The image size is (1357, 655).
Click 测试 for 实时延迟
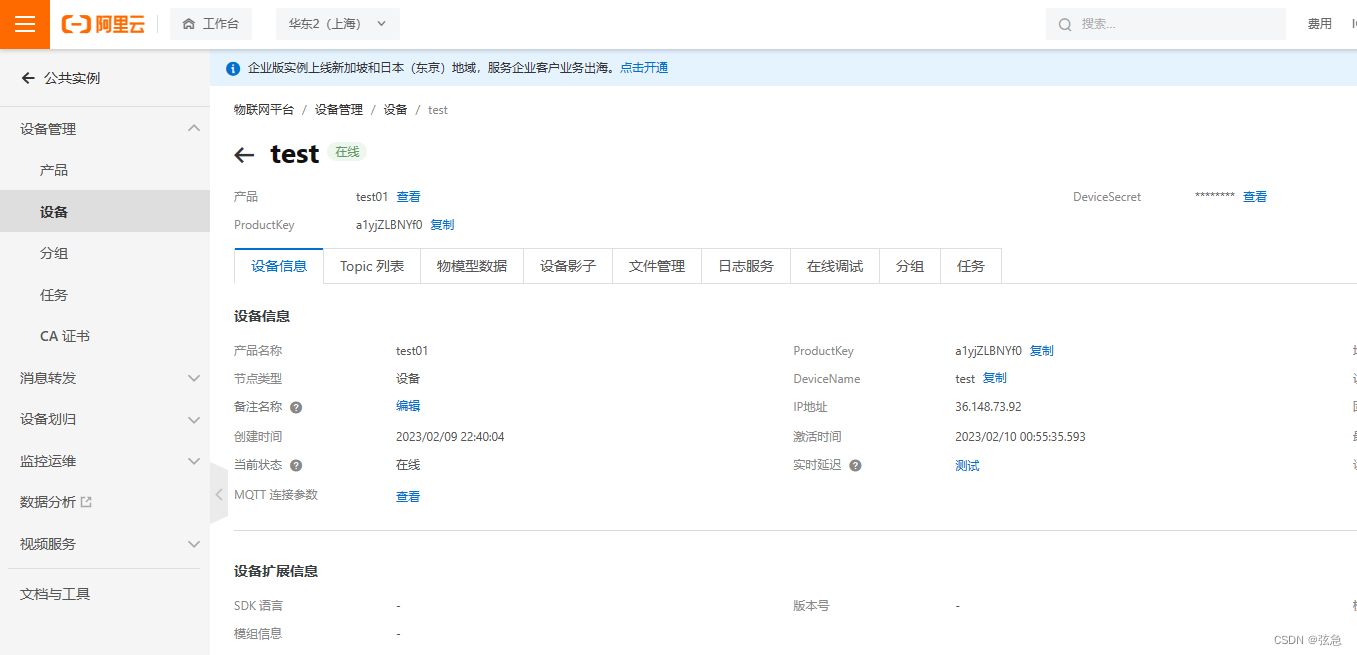click(967, 466)
